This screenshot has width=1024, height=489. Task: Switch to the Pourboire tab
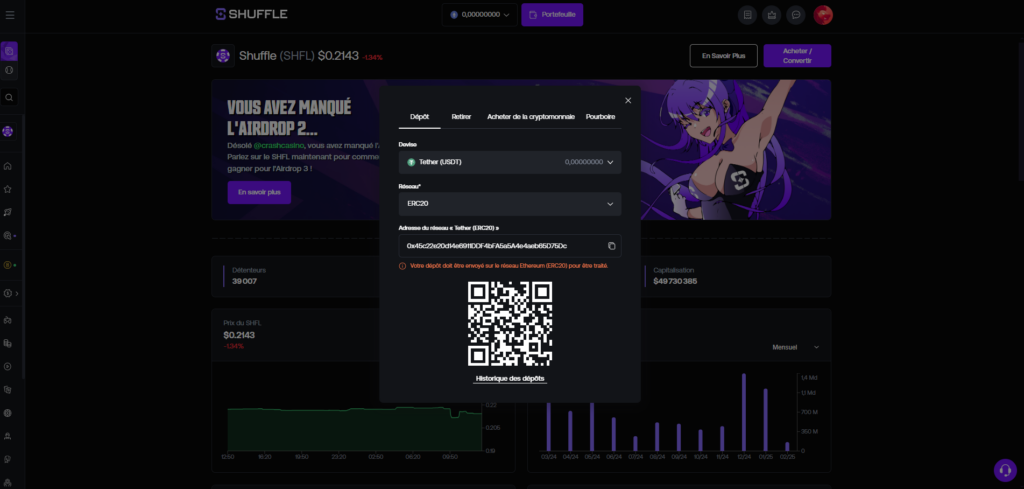pos(600,117)
